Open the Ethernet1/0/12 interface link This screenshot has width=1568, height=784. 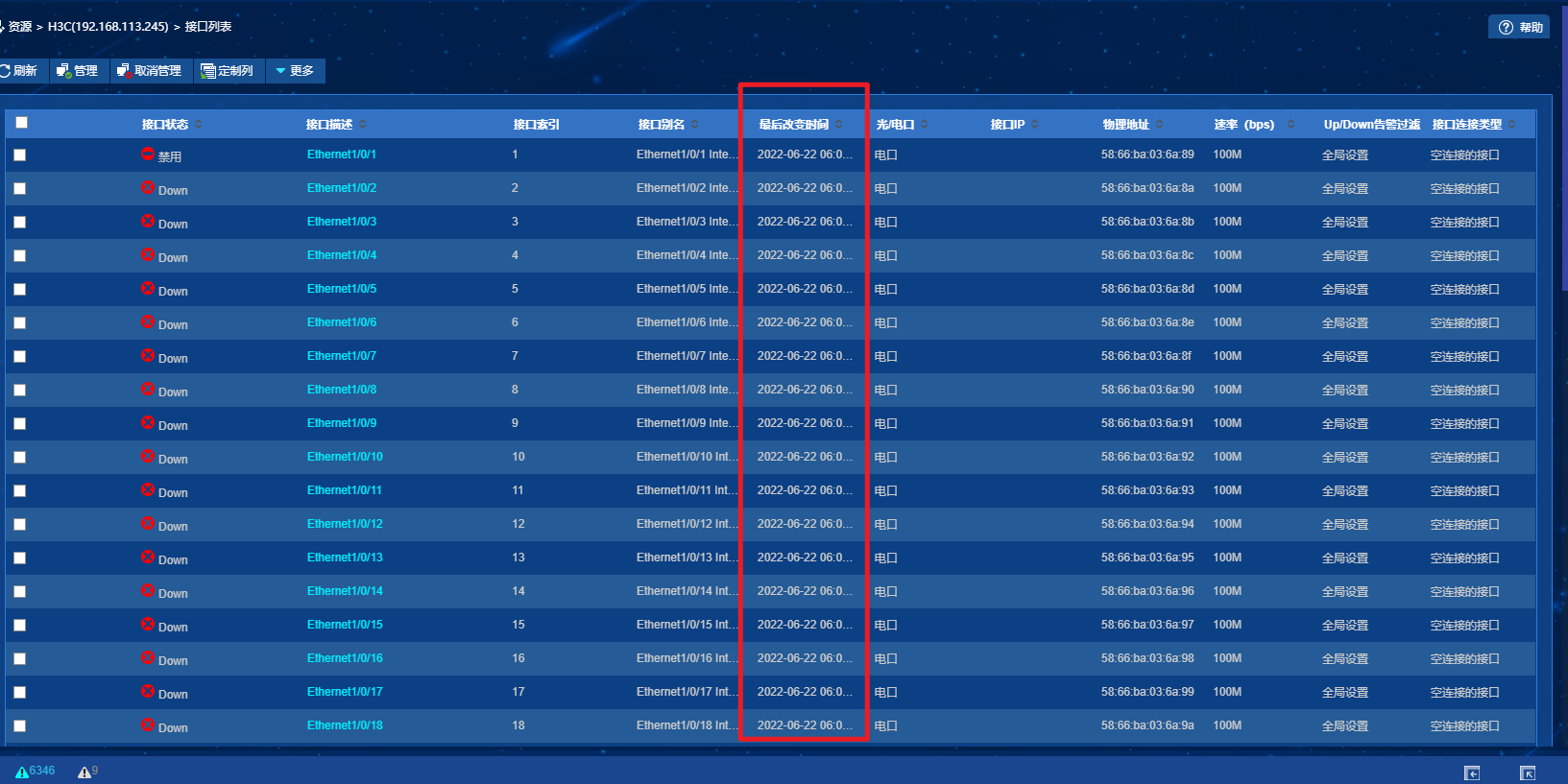345,524
